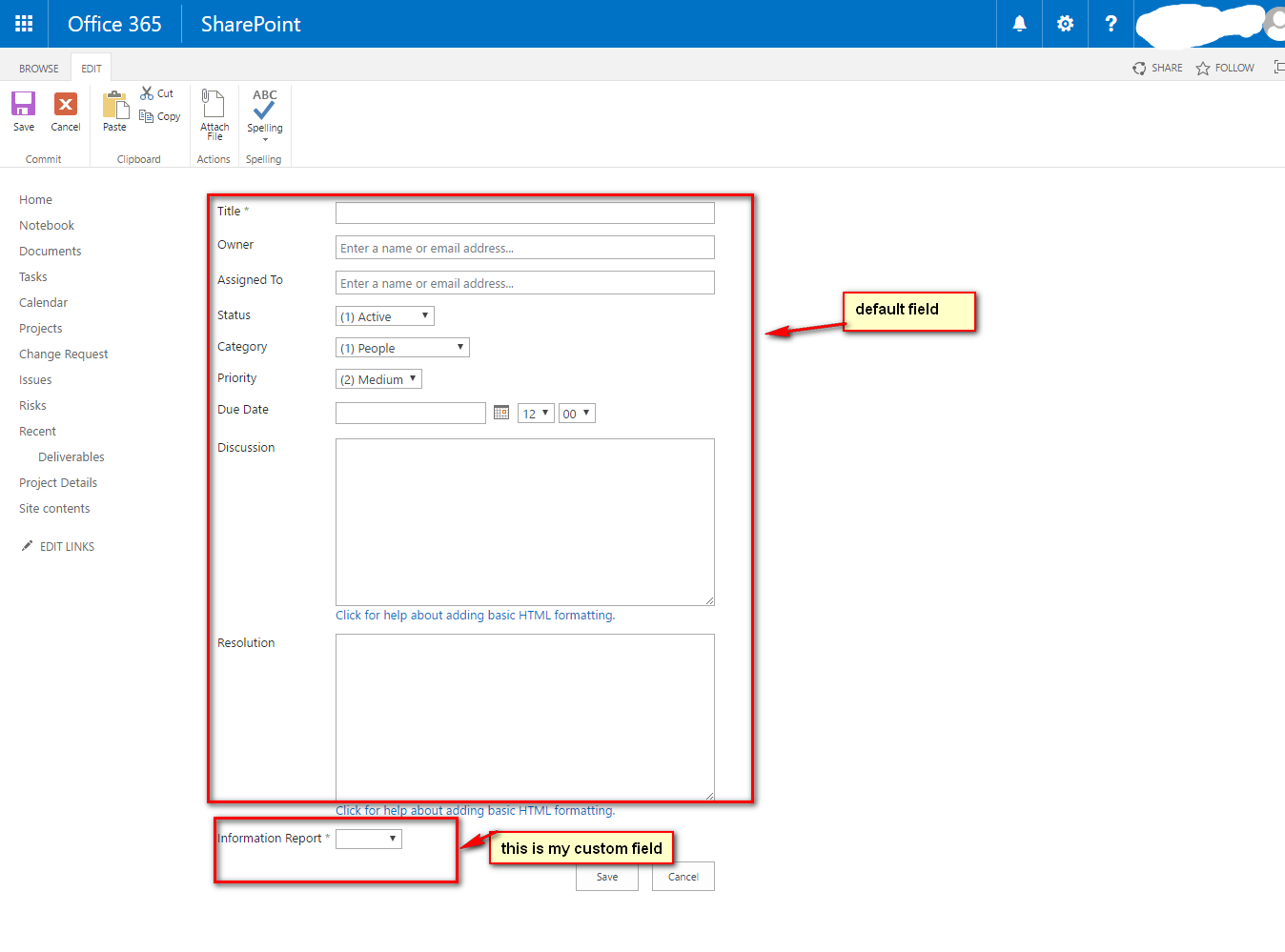This screenshot has width=1285, height=952.
Task: Click inside the Discussion text area
Action: [x=525, y=522]
